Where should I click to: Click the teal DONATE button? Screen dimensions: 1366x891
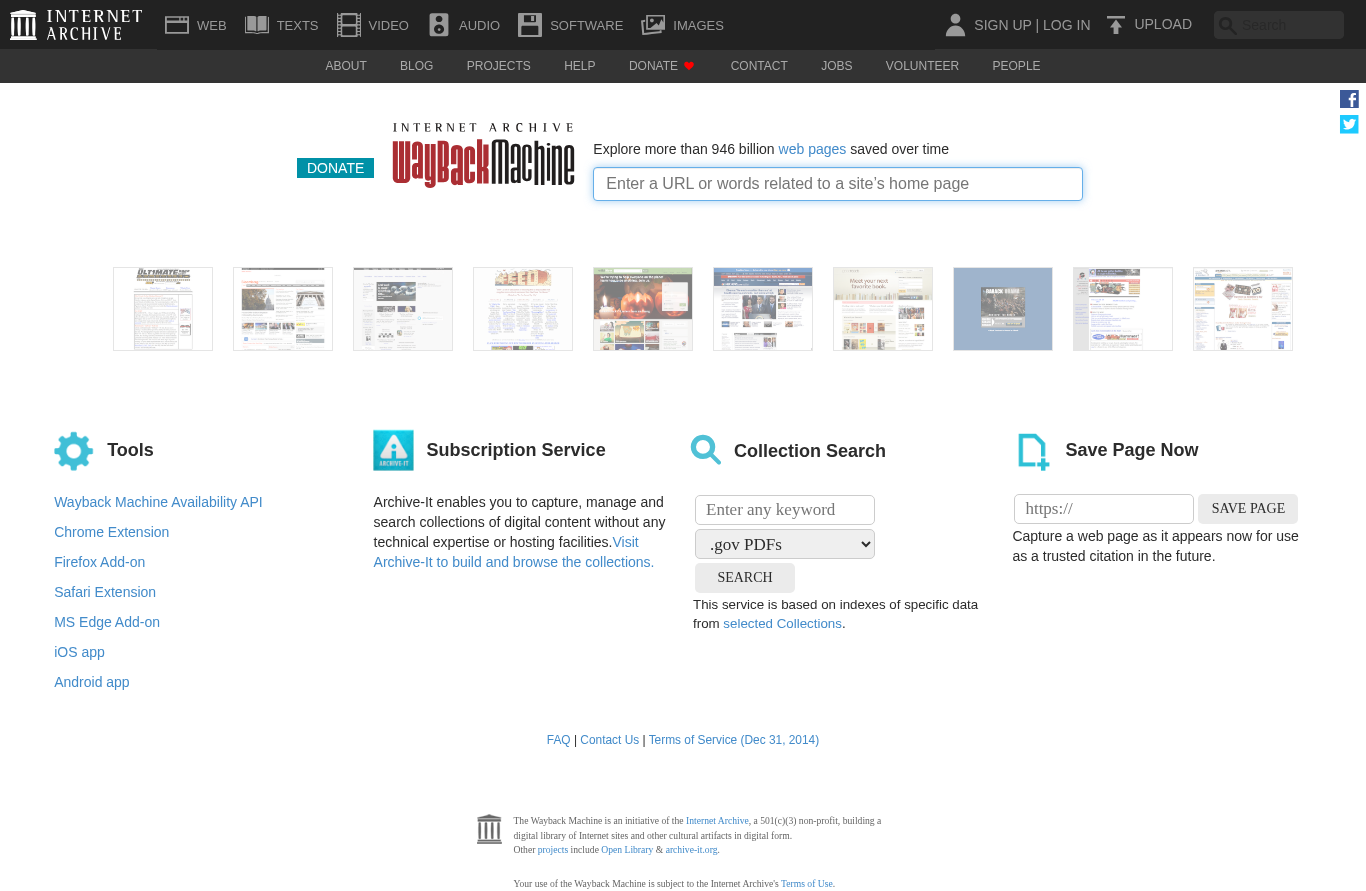335,168
